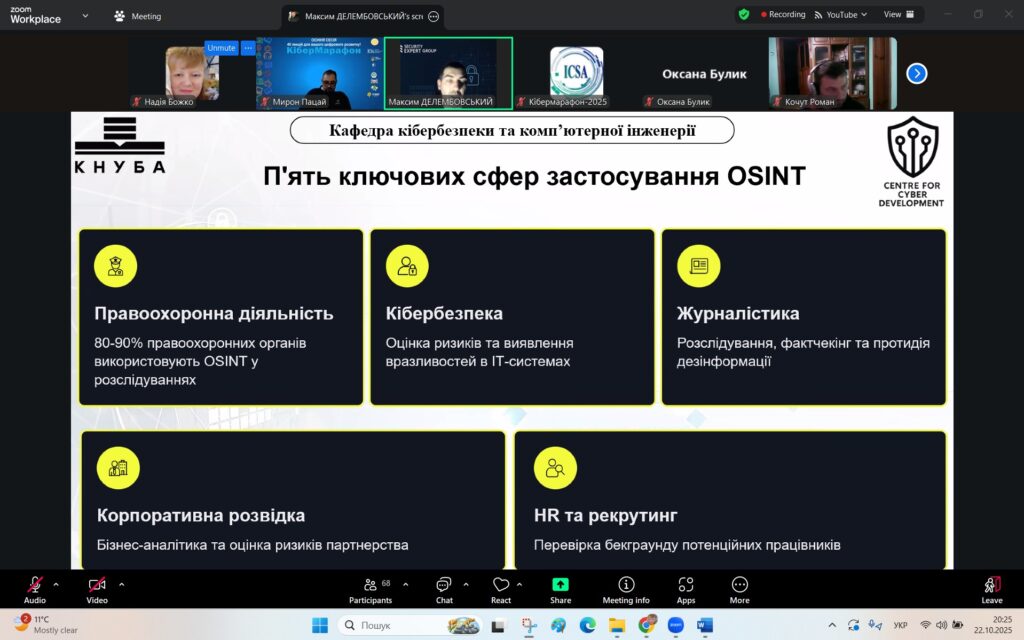Open the YouTube livestream dropdown
The height and width of the screenshot is (640, 1024).
pos(842,15)
